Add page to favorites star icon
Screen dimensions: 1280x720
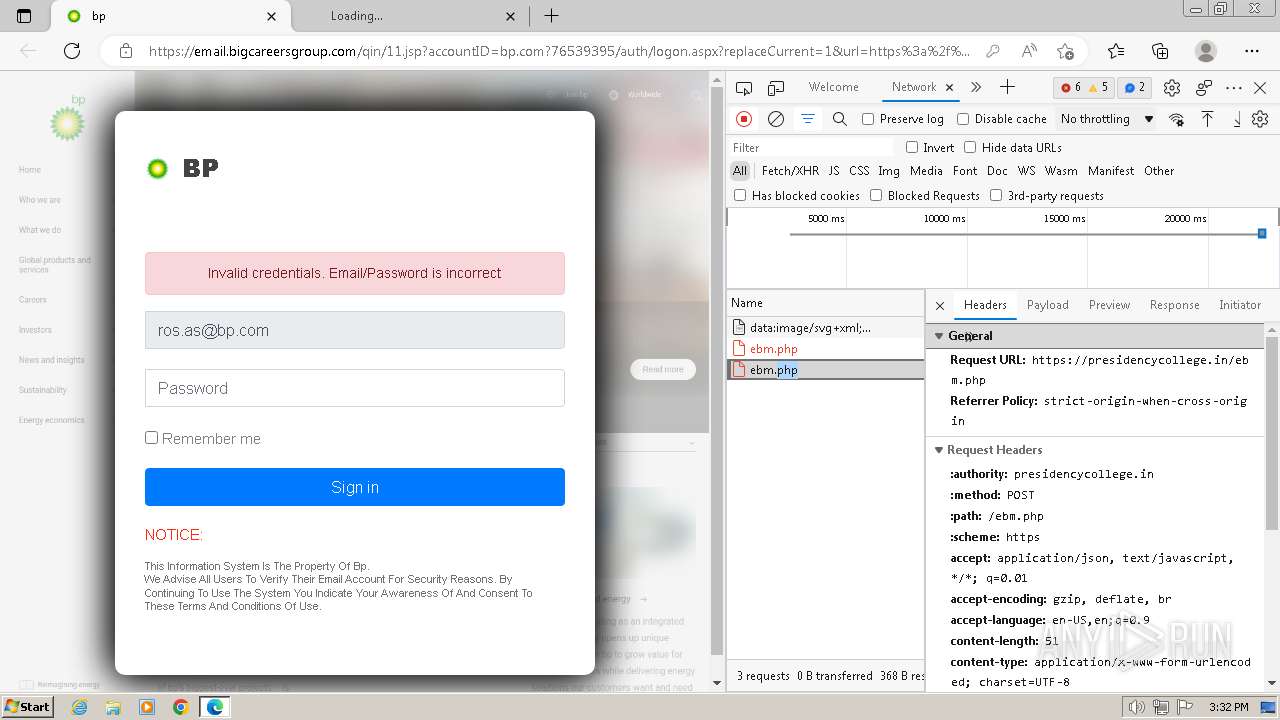(1065, 51)
